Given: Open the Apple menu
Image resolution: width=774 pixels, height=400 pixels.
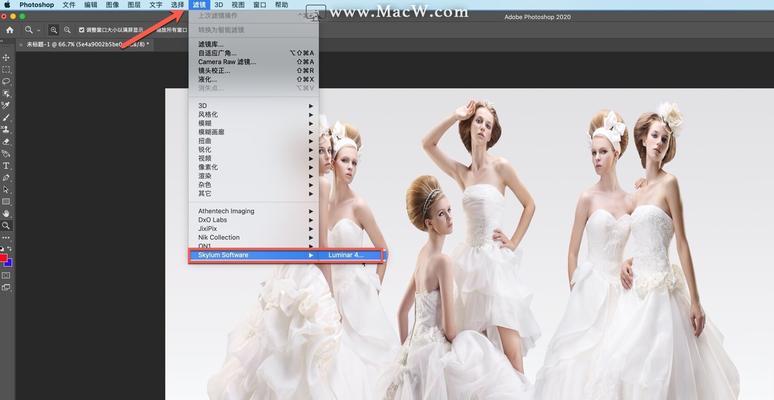Looking at the screenshot, I should pyautogui.click(x=7, y=5).
